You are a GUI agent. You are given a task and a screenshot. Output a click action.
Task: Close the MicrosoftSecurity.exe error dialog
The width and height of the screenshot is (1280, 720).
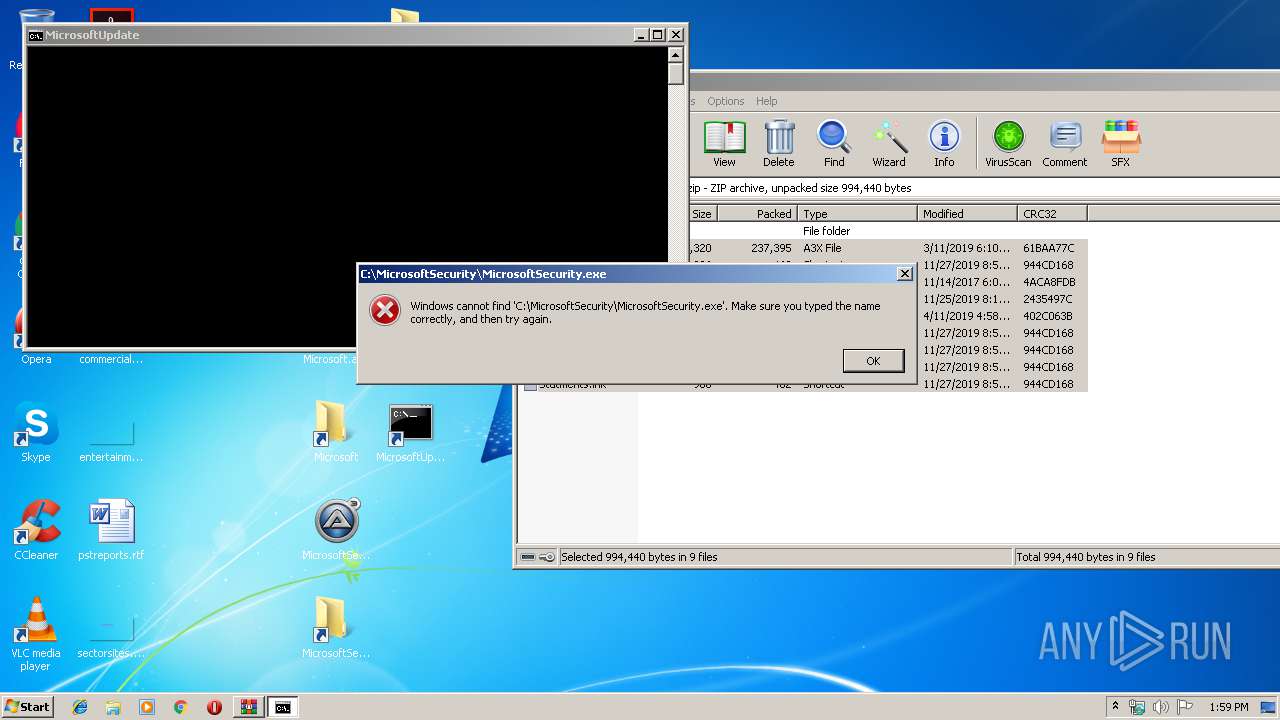pyautogui.click(x=904, y=273)
